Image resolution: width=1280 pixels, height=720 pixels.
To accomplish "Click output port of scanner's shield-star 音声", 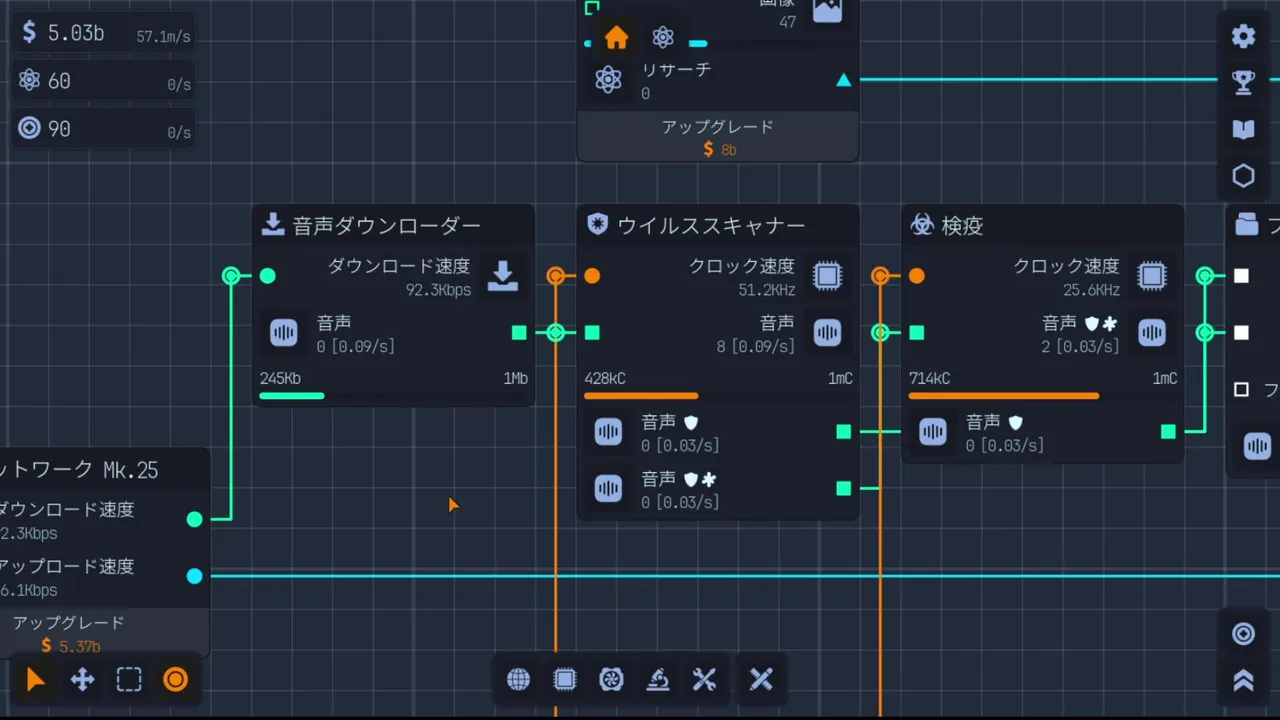I will [x=844, y=489].
